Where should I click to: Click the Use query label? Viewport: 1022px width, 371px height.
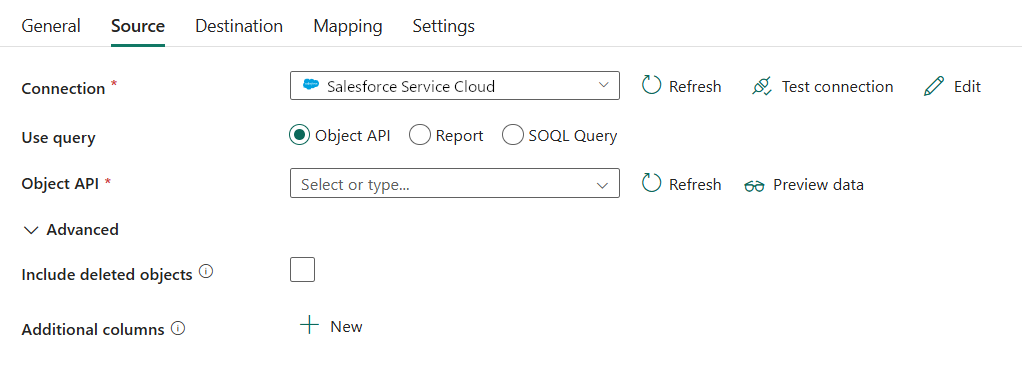point(58,138)
